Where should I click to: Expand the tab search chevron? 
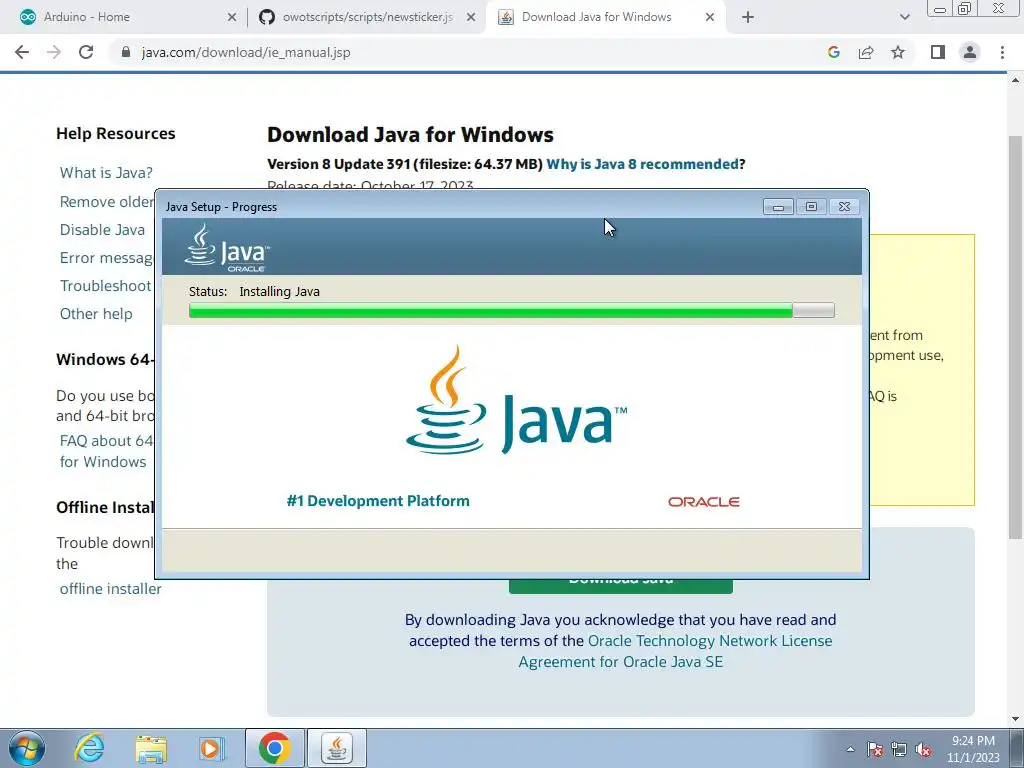904,18
